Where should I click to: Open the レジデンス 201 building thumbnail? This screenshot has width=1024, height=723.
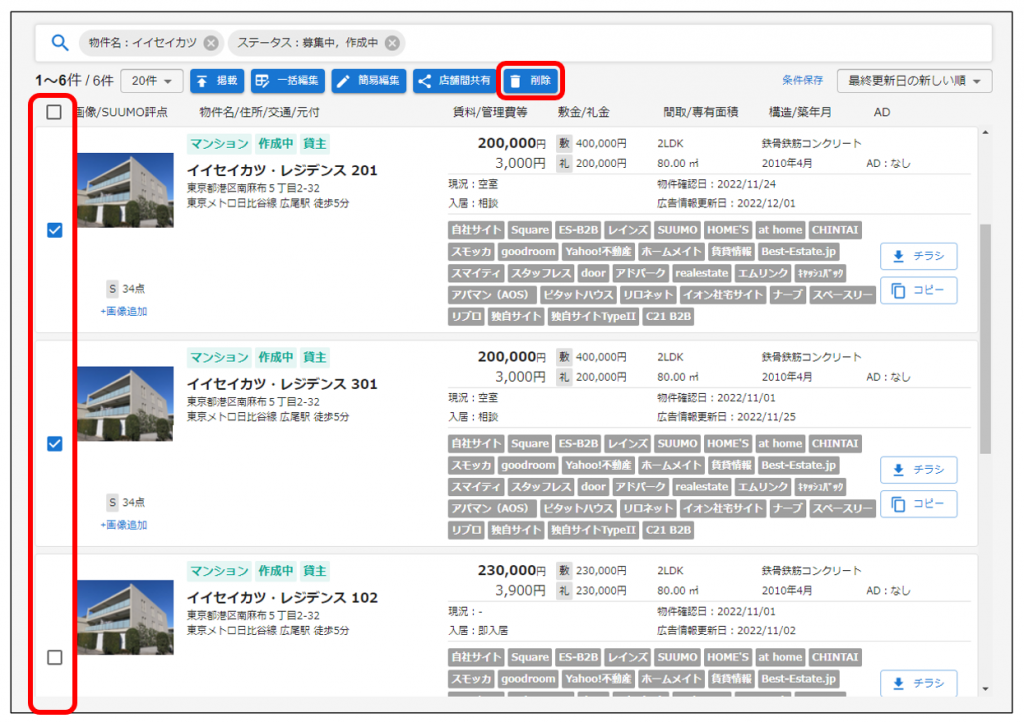(125, 190)
